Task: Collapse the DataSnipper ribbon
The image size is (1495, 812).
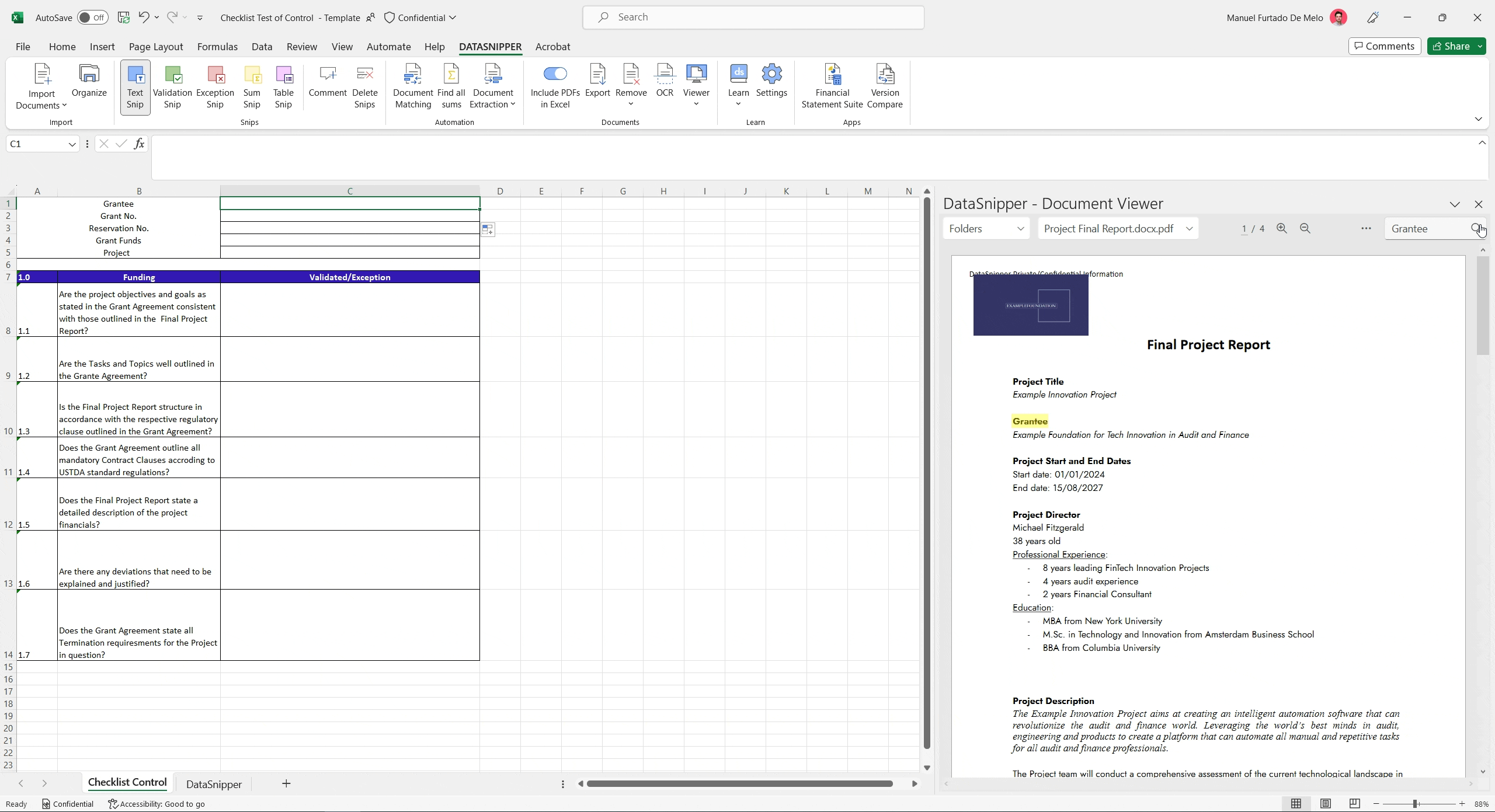Action: (x=1478, y=119)
